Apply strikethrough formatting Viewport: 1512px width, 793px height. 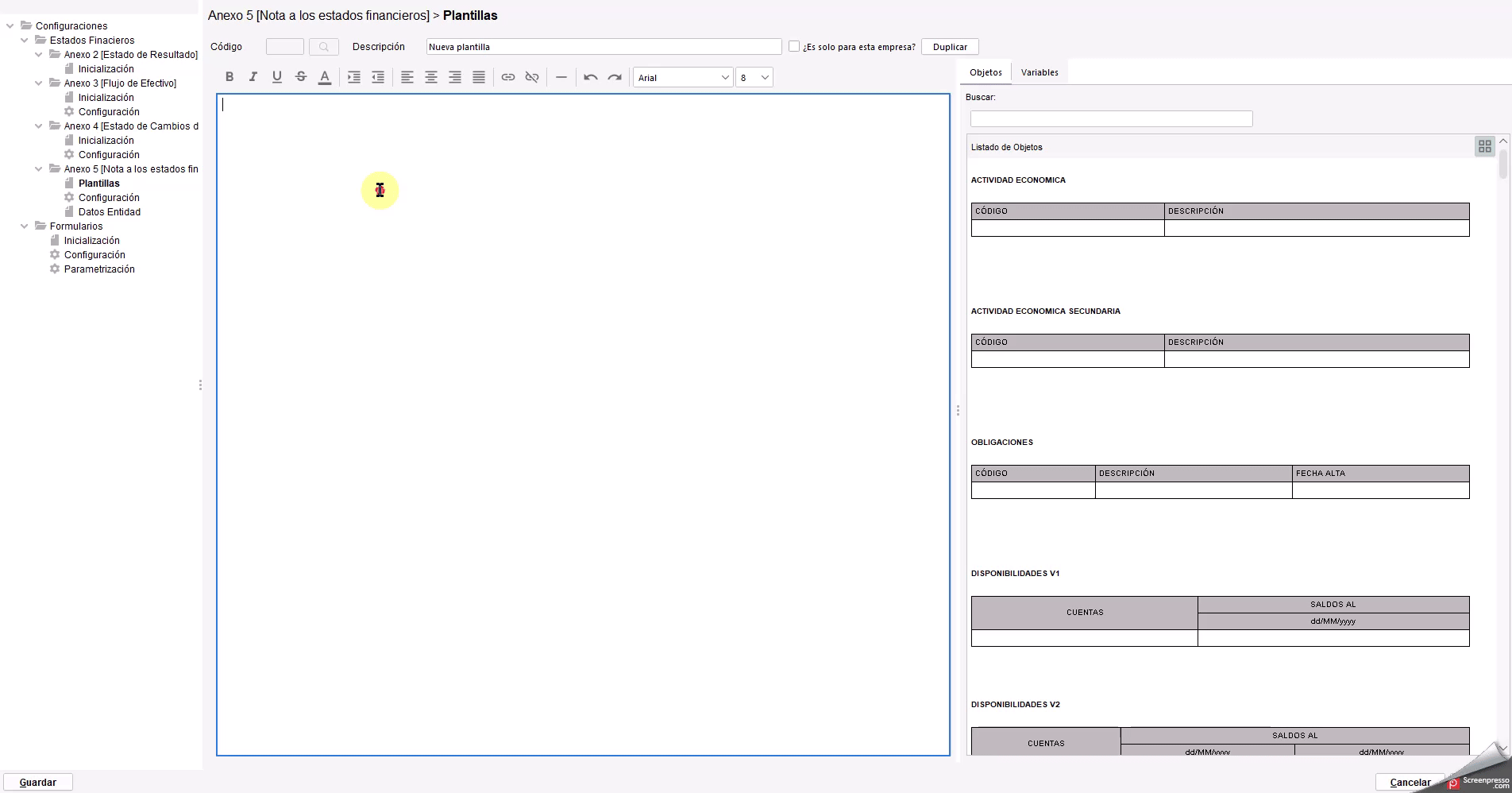coord(301,77)
